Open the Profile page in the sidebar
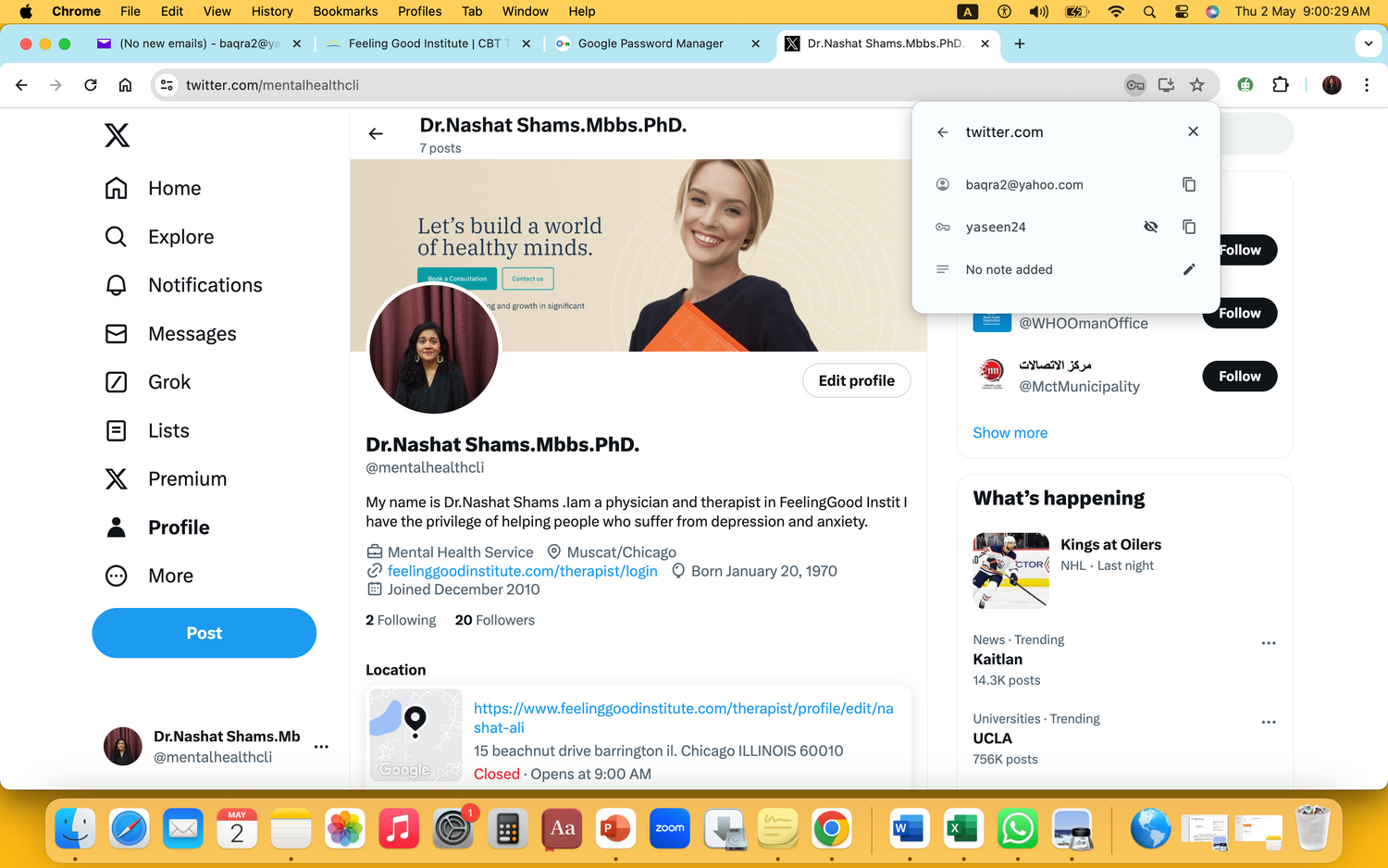 click(157, 527)
